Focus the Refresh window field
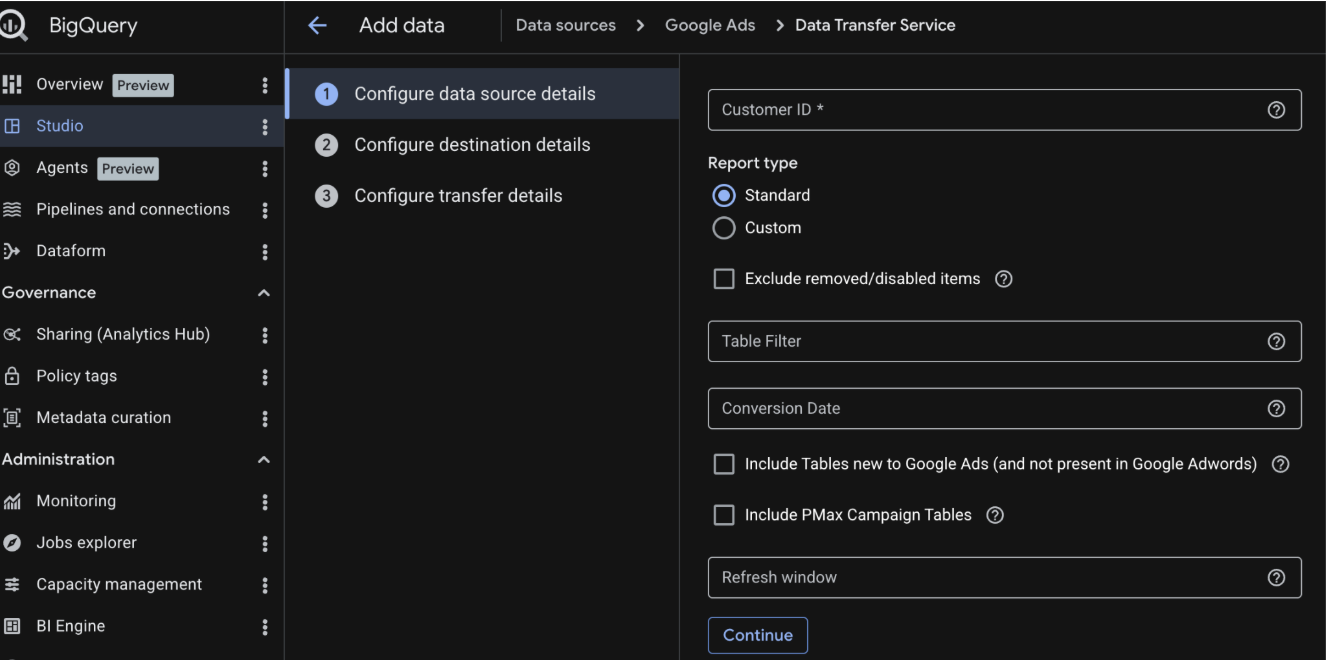 1004,577
